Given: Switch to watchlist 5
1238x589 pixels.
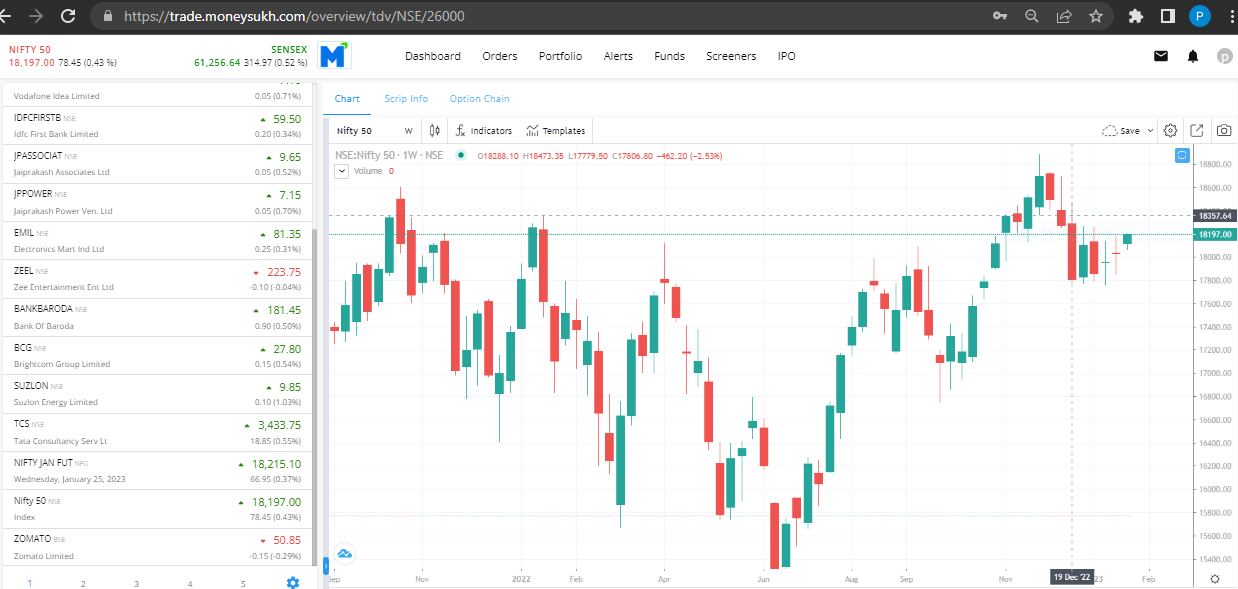Looking at the screenshot, I should (x=243, y=583).
